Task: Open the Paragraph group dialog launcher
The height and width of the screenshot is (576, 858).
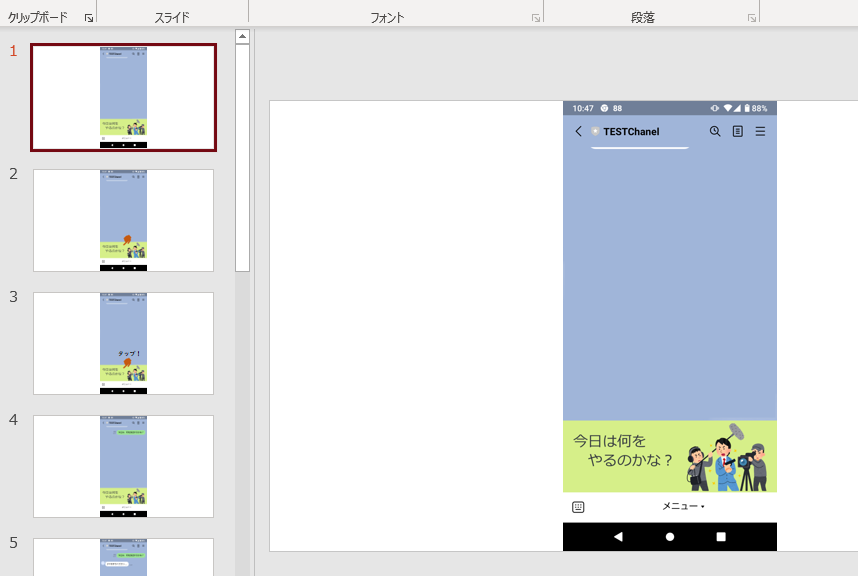Action: tap(752, 18)
